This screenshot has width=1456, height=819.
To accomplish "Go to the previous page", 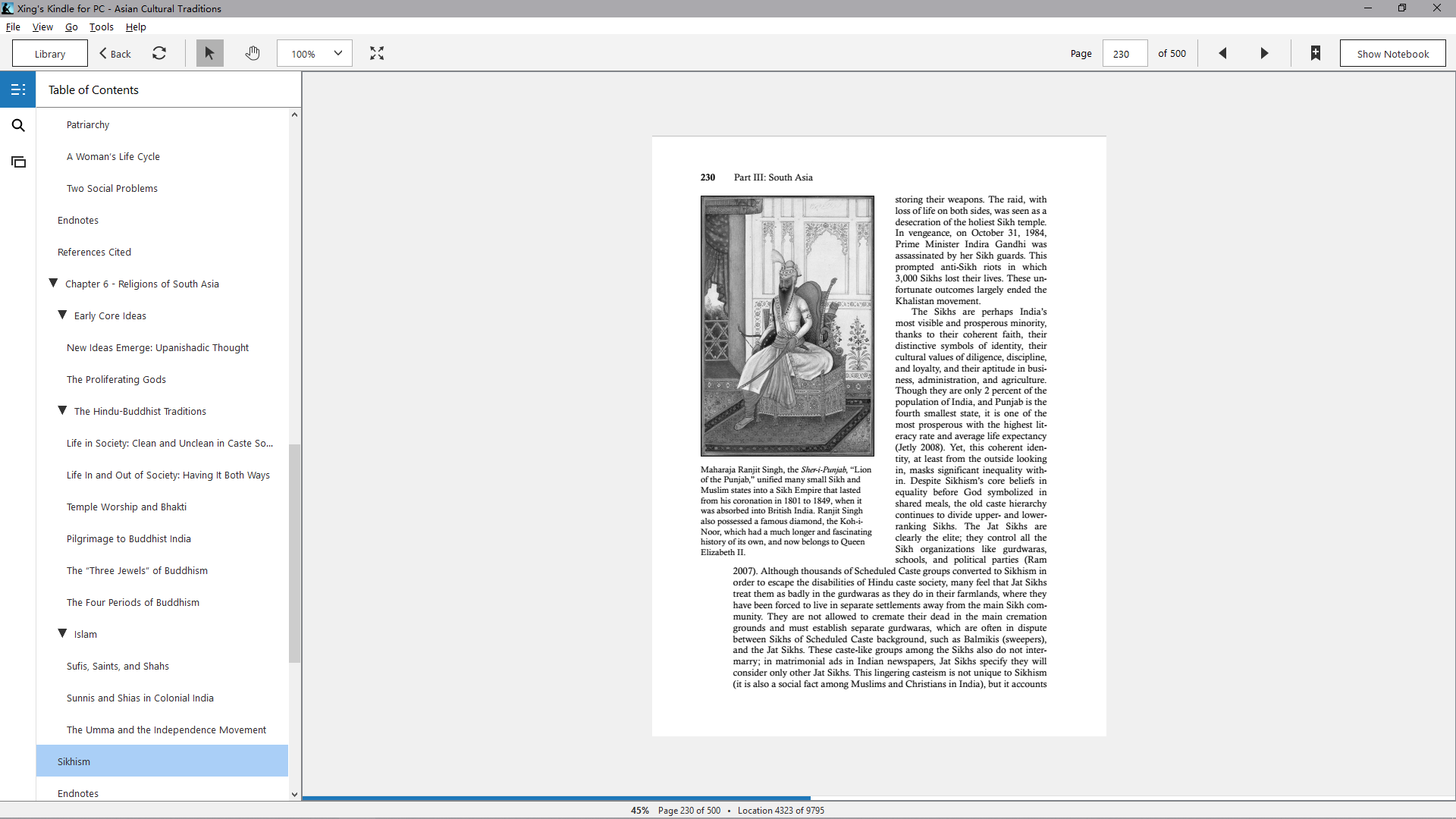I will 1222,53.
